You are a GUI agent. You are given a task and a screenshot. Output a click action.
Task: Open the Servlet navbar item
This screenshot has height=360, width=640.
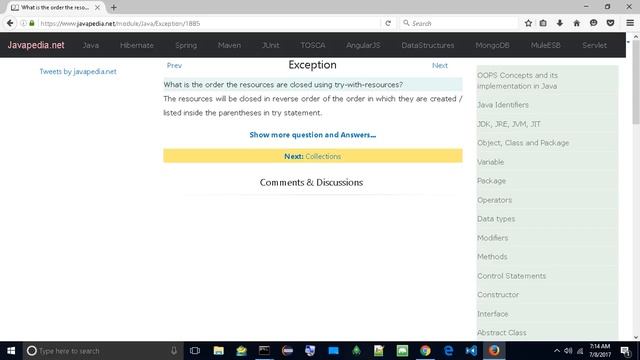coord(594,45)
